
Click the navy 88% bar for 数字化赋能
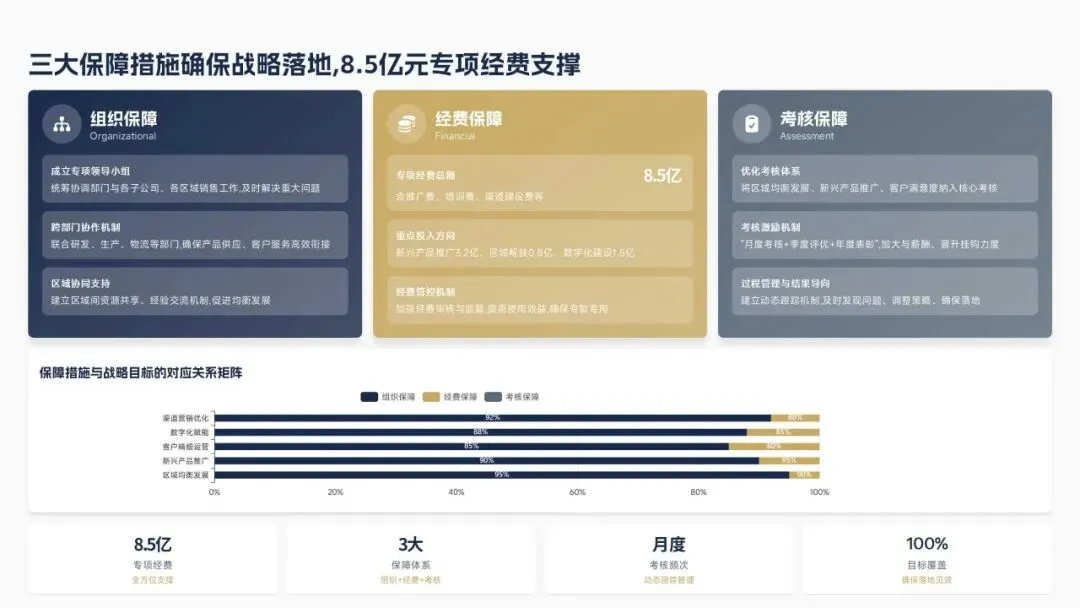(x=481, y=432)
